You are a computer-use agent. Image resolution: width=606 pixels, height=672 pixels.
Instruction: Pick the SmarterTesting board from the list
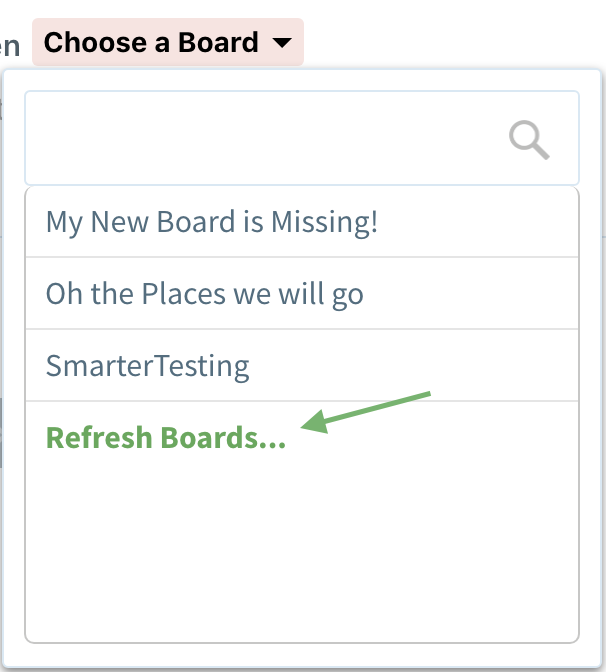[x=148, y=365]
